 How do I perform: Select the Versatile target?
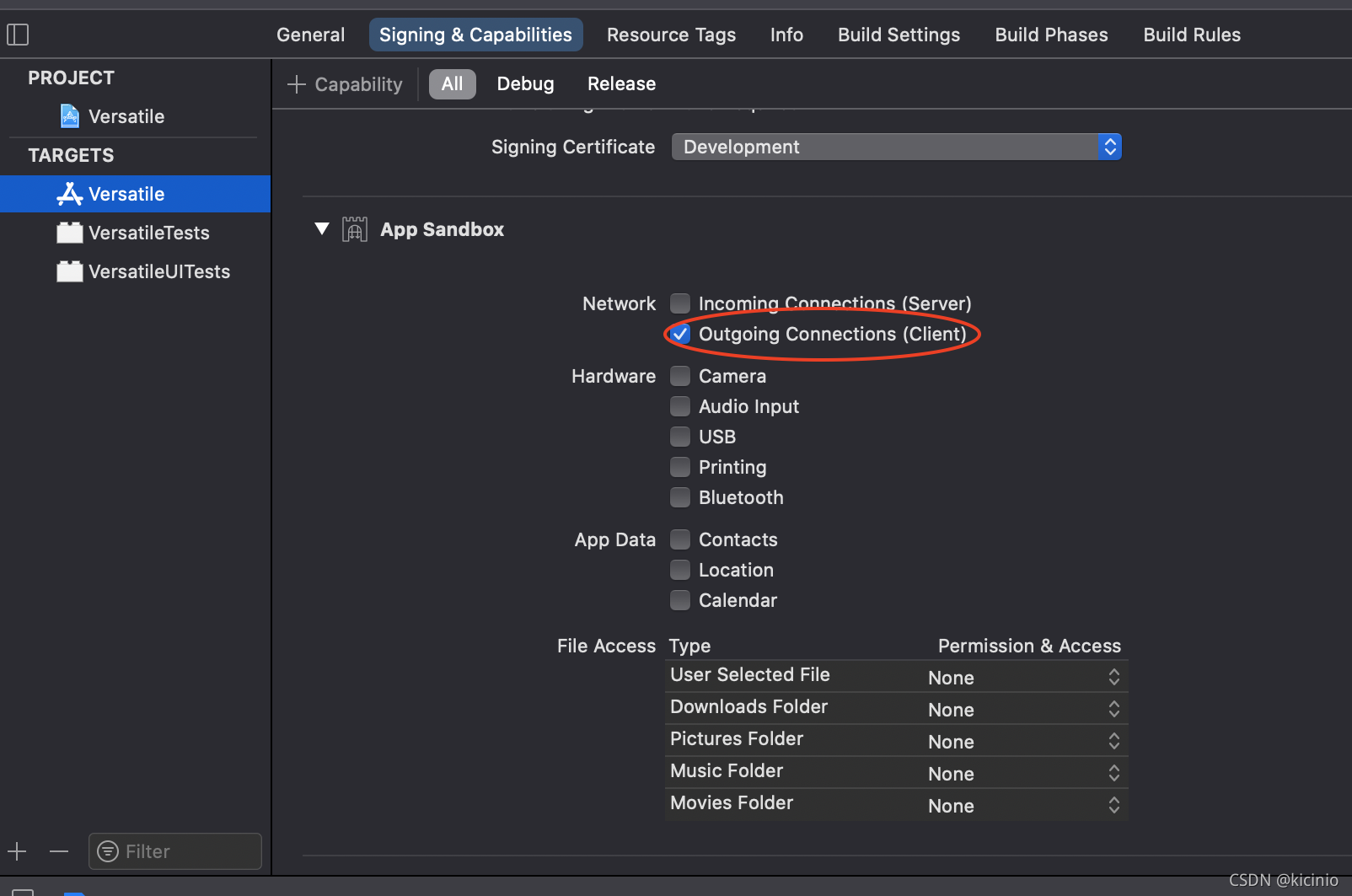[135, 194]
